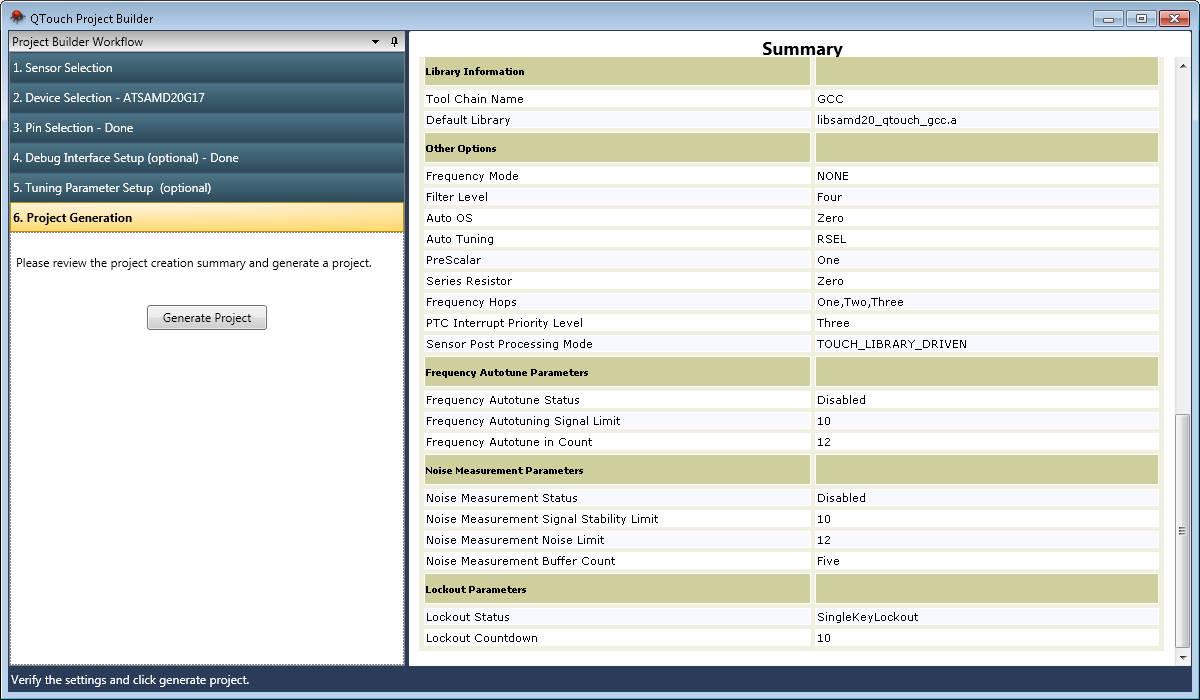The width and height of the screenshot is (1200, 700).
Task: Click the Series Resistor row label
Action: pos(469,281)
